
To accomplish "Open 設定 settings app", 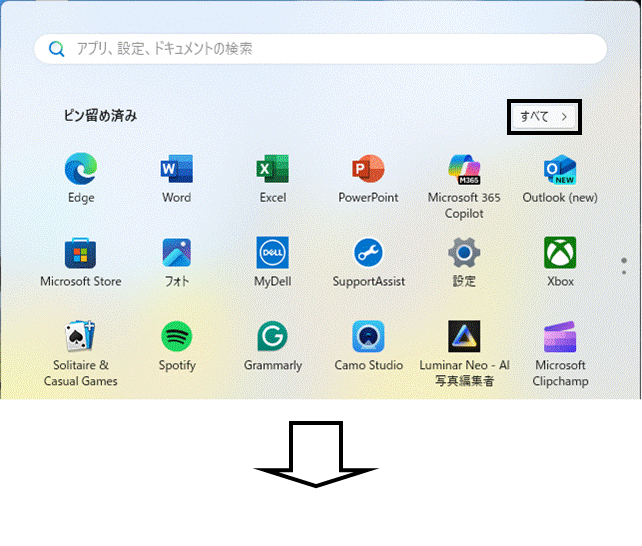I will [x=464, y=262].
